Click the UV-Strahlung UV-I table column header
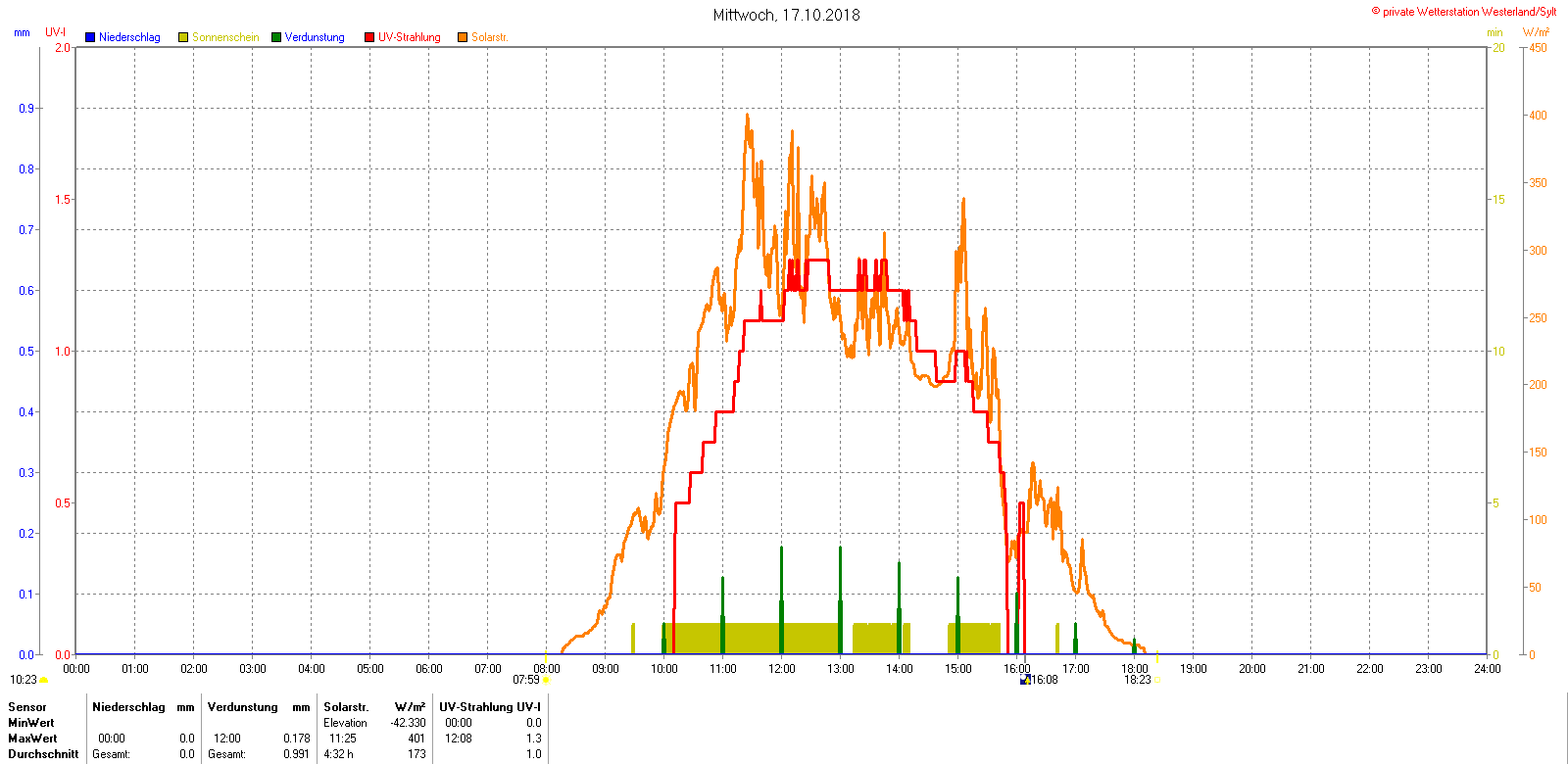 (490, 707)
